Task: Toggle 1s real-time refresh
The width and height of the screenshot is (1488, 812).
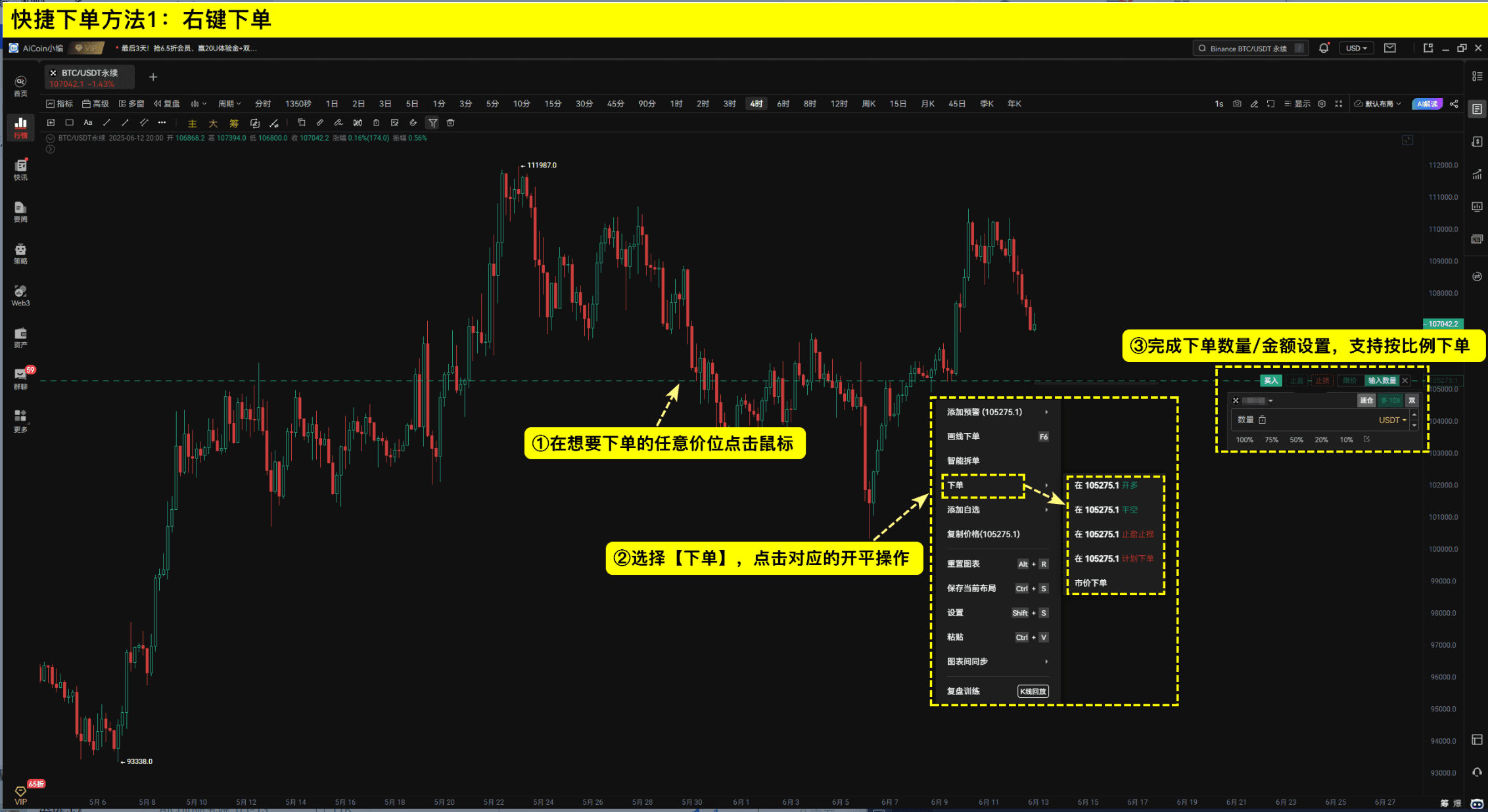Action: [1219, 104]
